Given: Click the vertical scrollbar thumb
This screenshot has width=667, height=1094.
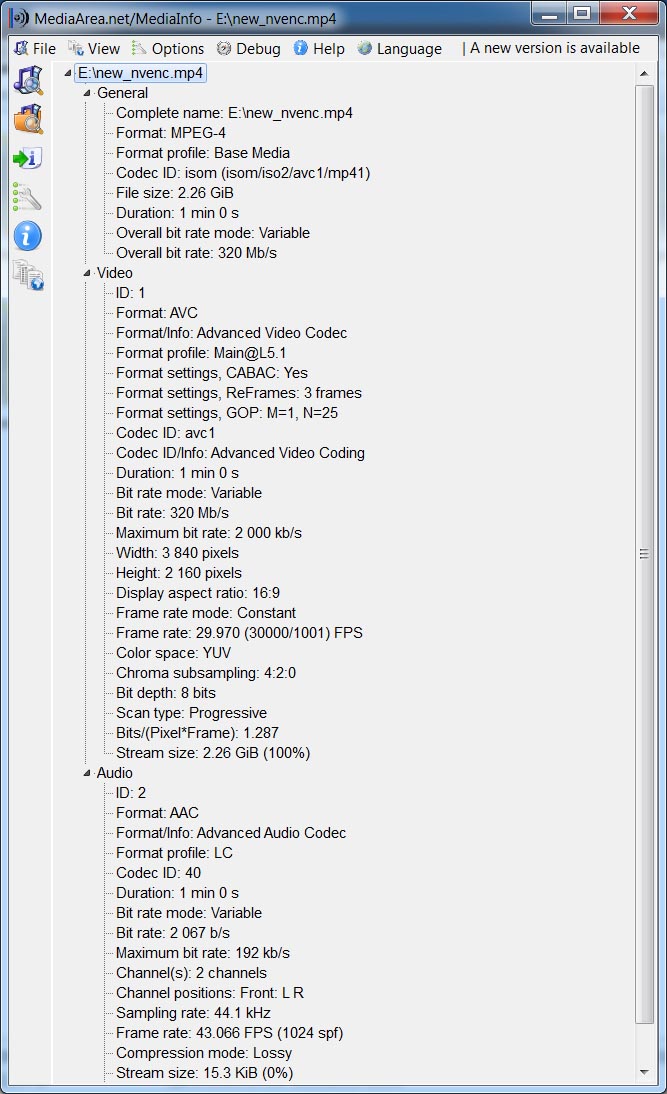Looking at the screenshot, I should pyautogui.click(x=644, y=554).
